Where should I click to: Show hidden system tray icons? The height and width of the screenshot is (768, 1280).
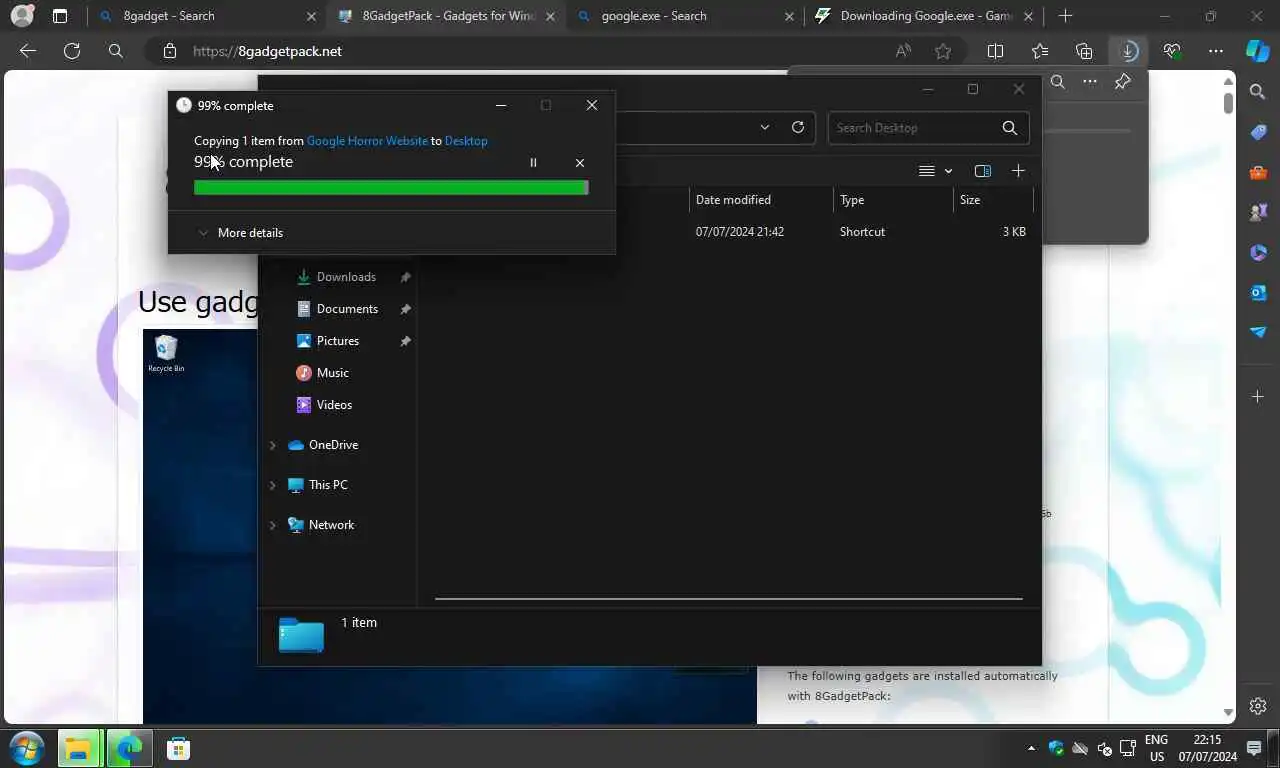pos(1031,748)
